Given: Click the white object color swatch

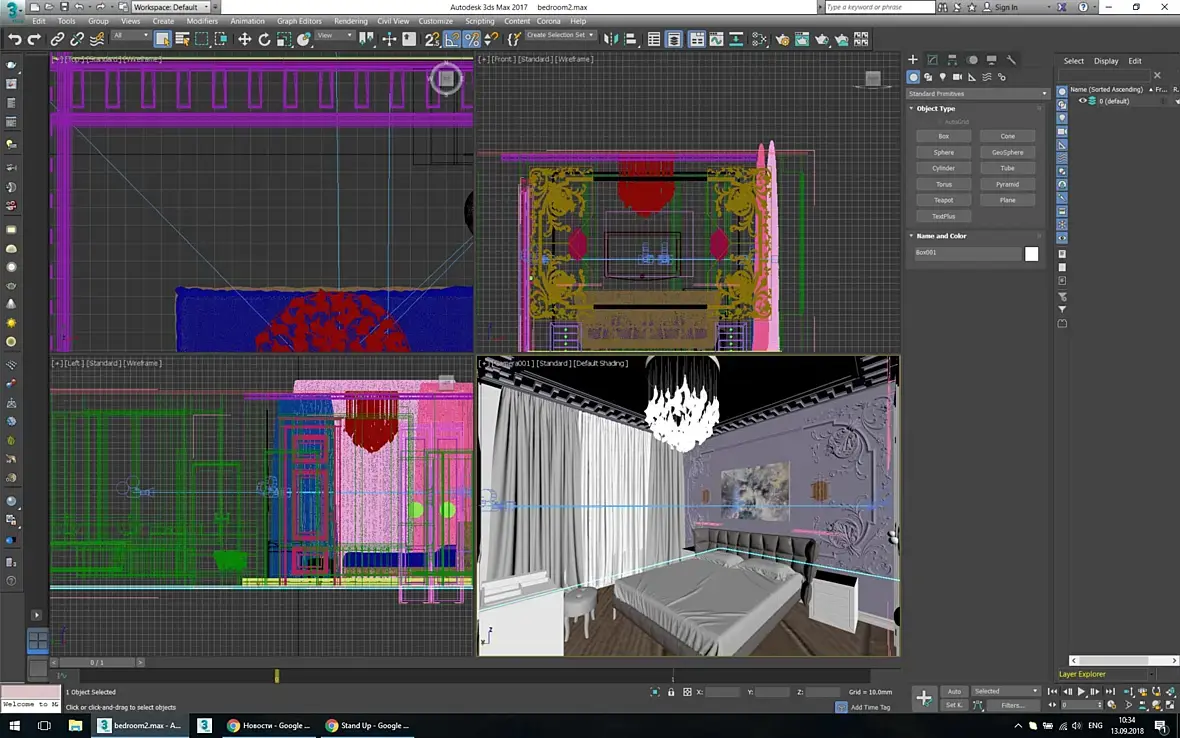Looking at the screenshot, I should click(x=1031, y=254).
